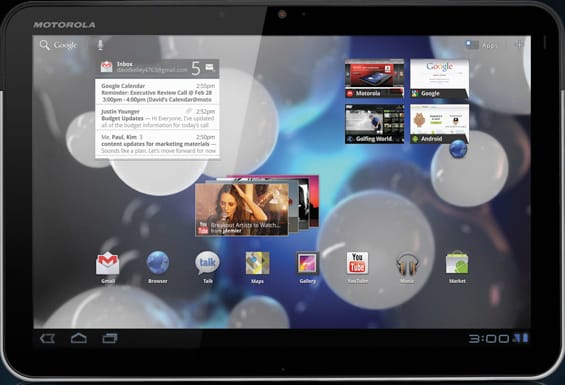
Task: Open the Google search box
Action: coord(59,45)
